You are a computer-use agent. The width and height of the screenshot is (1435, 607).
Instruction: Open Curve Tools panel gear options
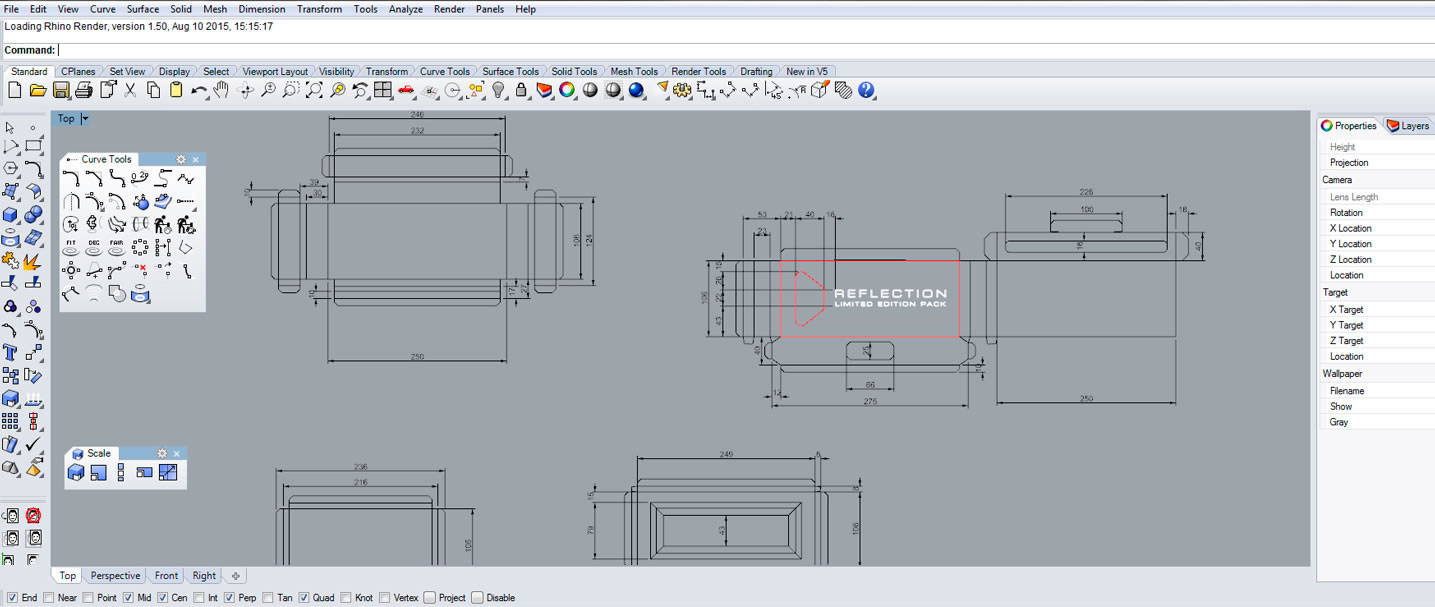click(181, 159)
